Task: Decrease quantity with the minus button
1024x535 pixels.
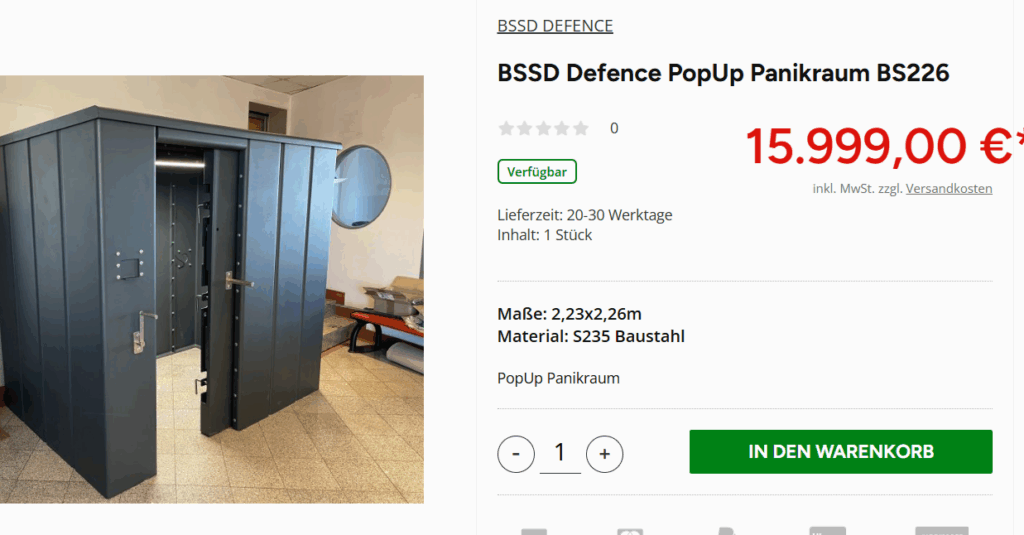Action: (x=516, y=454)
